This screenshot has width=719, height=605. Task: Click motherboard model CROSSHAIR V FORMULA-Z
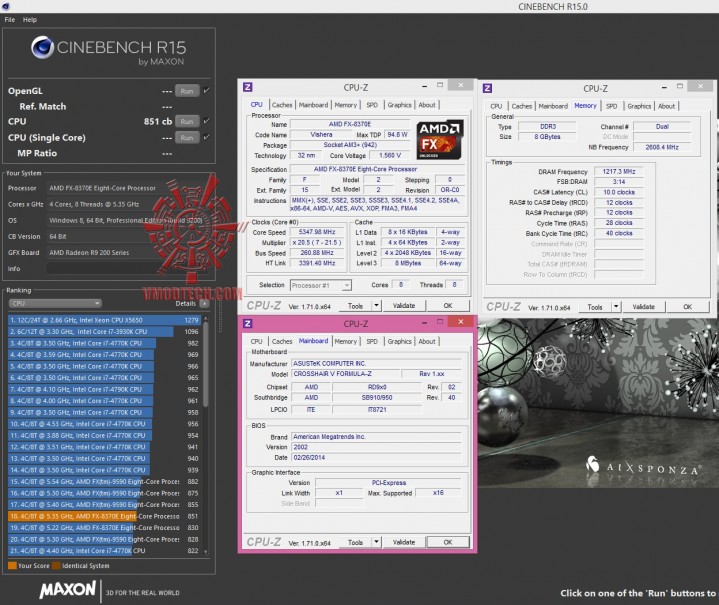[x=346, y=374]
